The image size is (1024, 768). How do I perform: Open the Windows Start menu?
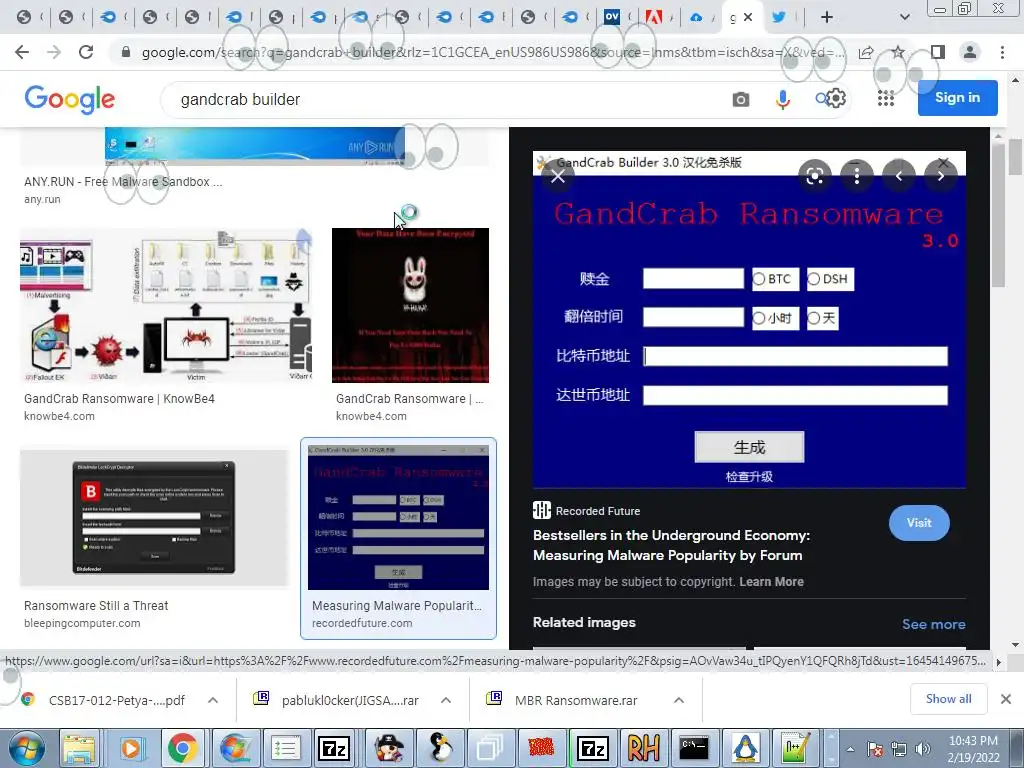(27, 748)
